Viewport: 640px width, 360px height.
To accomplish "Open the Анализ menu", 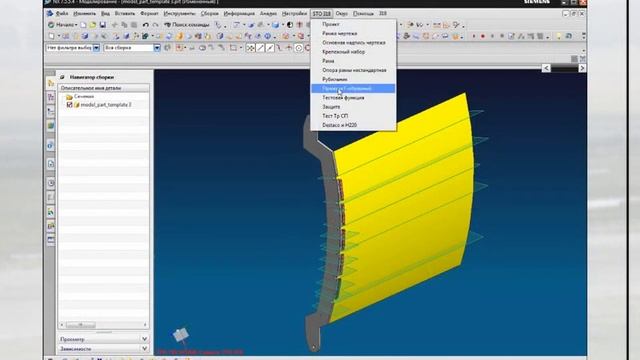I will [x=268, y=13].
